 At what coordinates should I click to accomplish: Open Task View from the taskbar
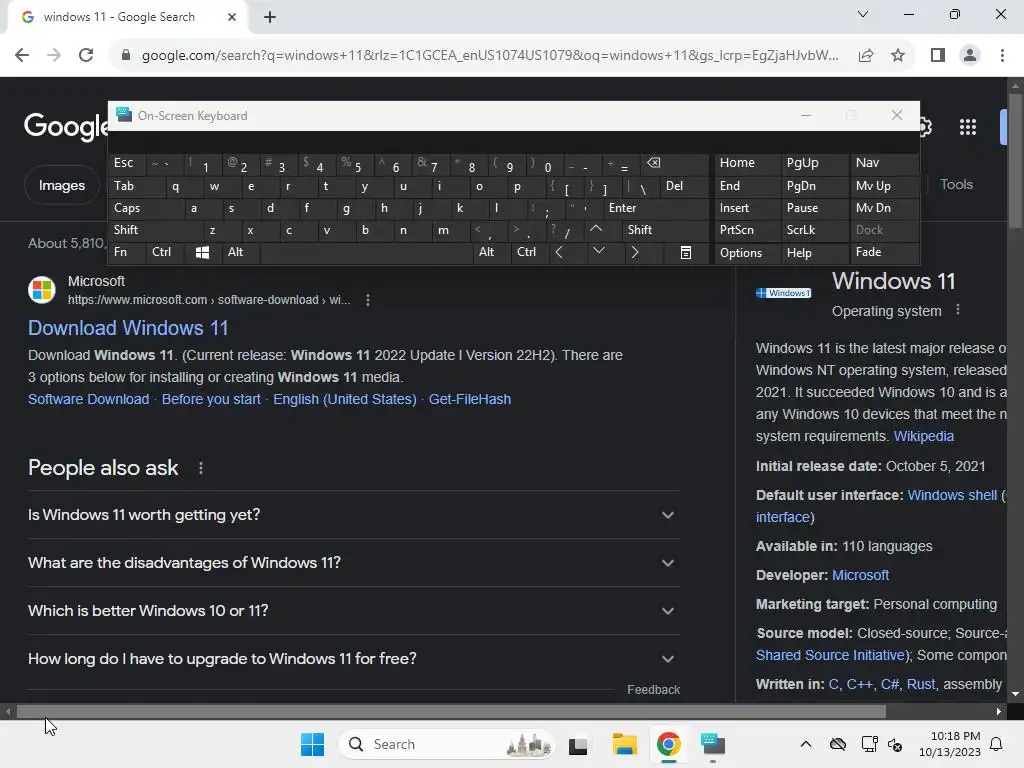tap(578, 745)
